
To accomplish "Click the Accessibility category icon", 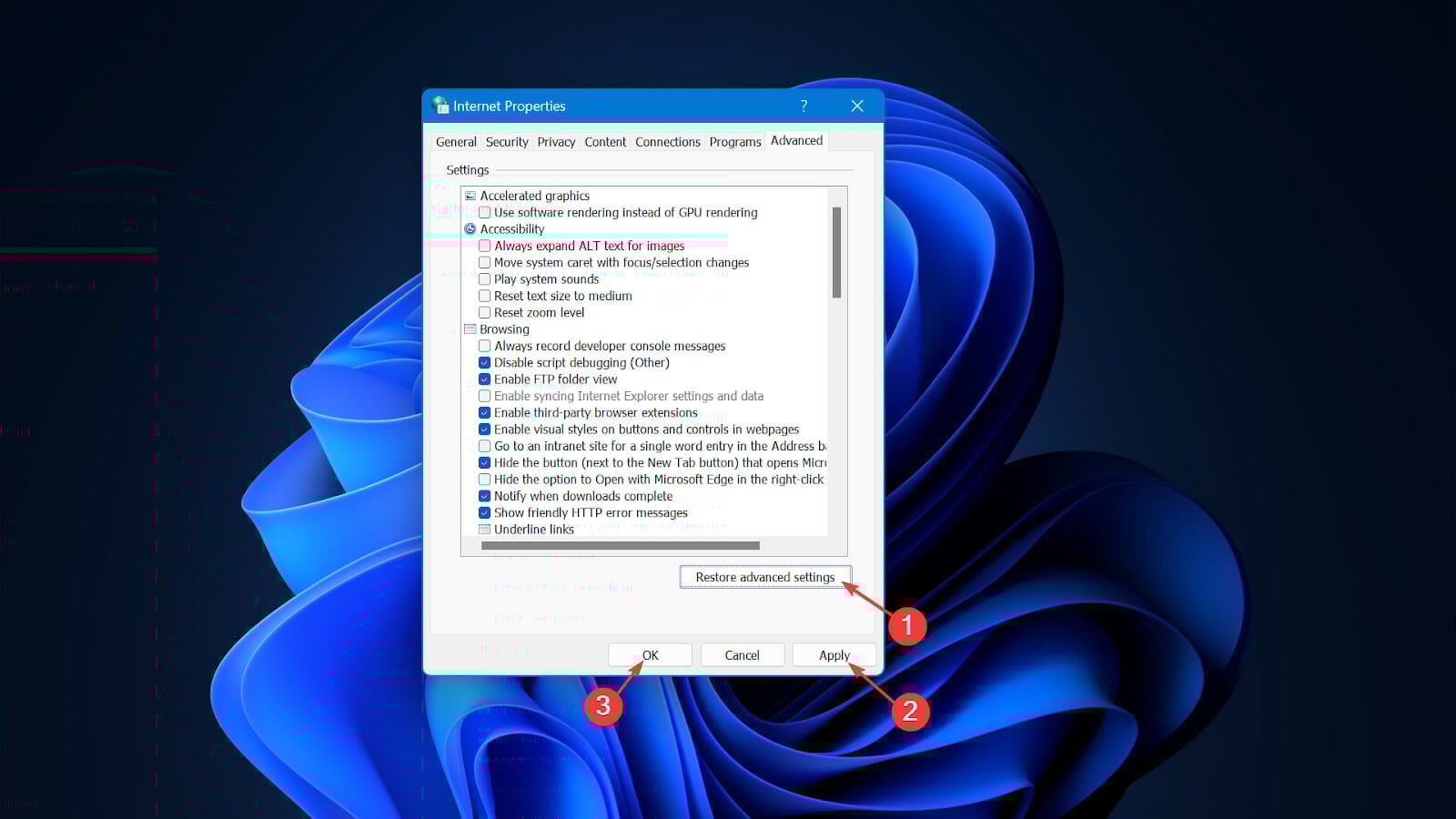I will [470, 229].
